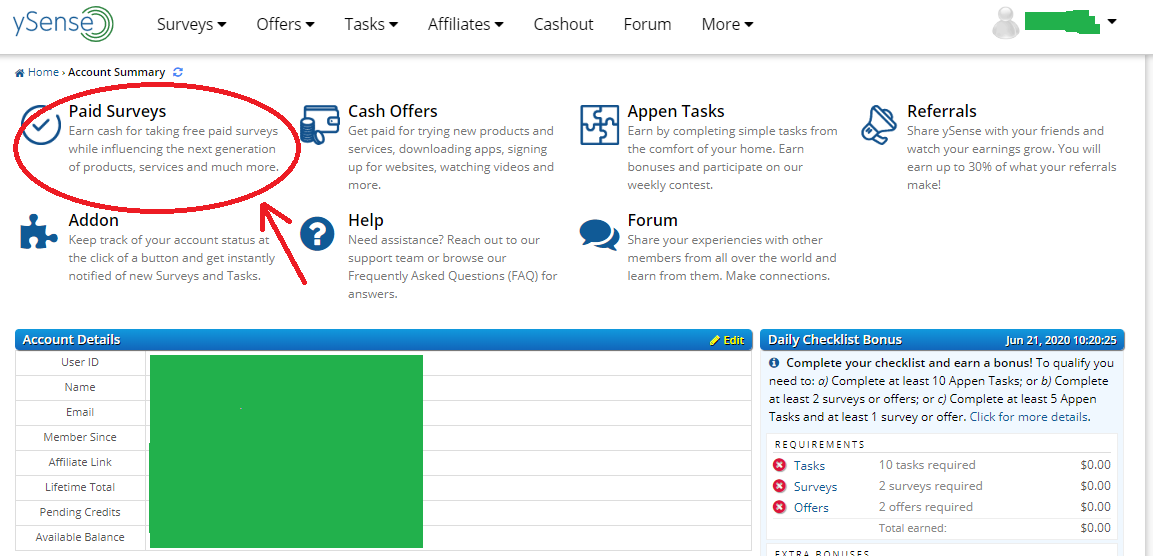Click the ySense logo
The height and width of the screenshot is (556, 1153).
point(63,24)
